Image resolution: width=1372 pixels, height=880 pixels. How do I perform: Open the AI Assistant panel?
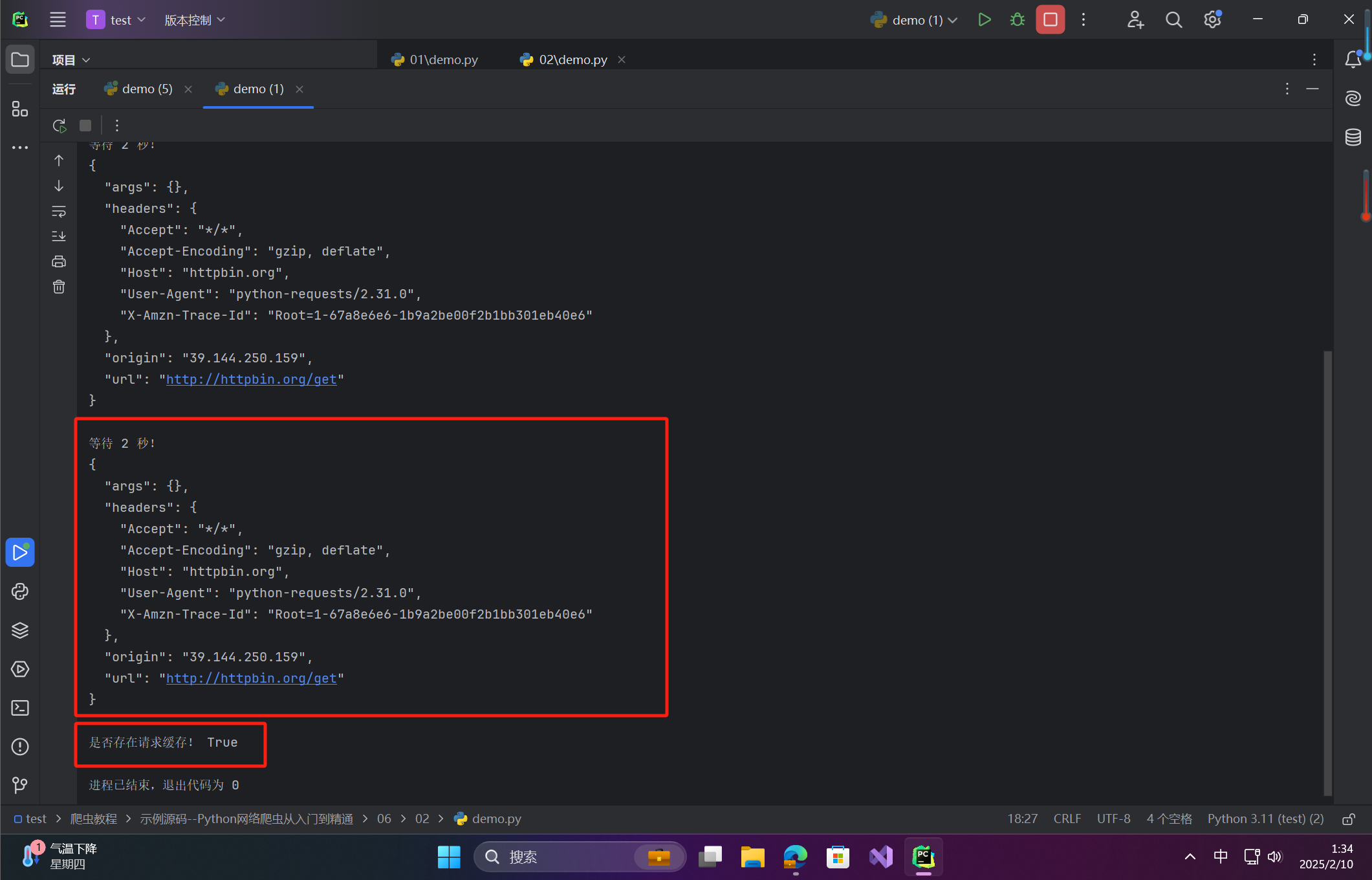(1354, 98)
